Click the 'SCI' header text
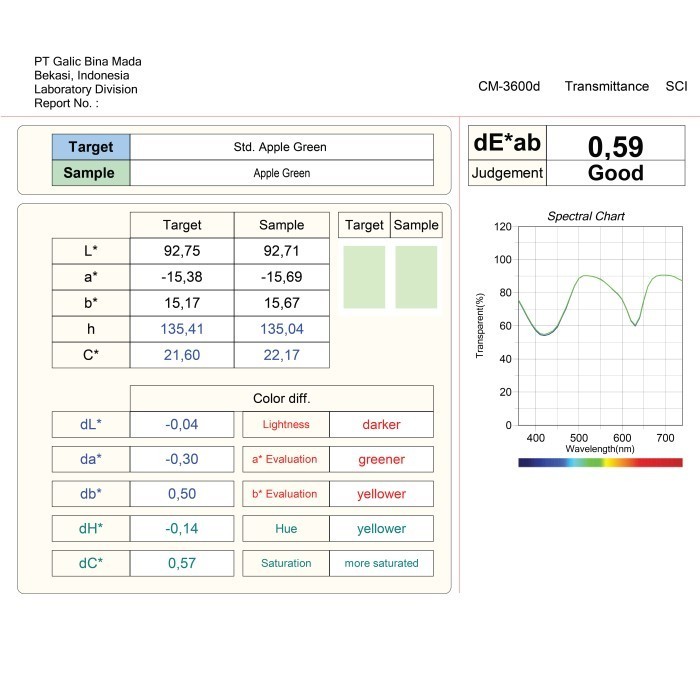 pyautogui.click(x=676, y=86)
